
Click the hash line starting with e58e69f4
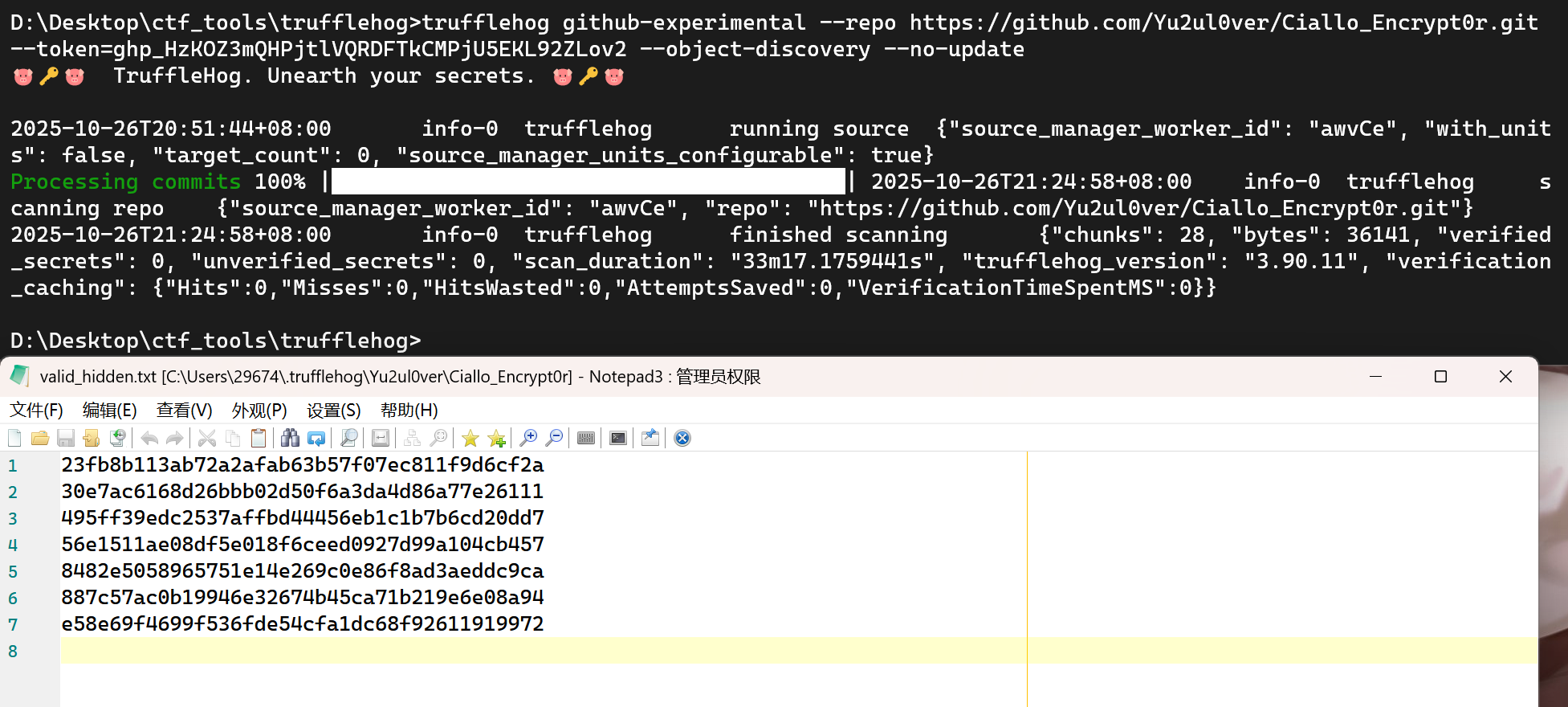tap(303, 624)
